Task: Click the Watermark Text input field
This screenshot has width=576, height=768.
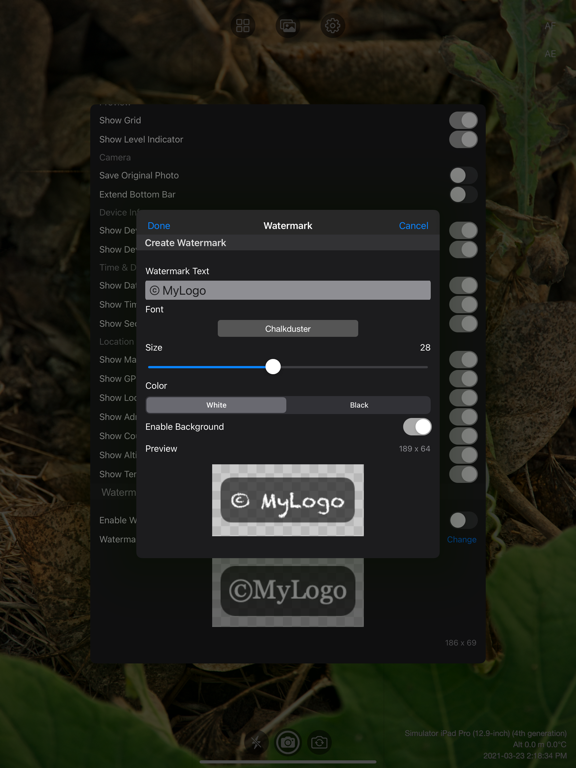Action: click(288, 290)
